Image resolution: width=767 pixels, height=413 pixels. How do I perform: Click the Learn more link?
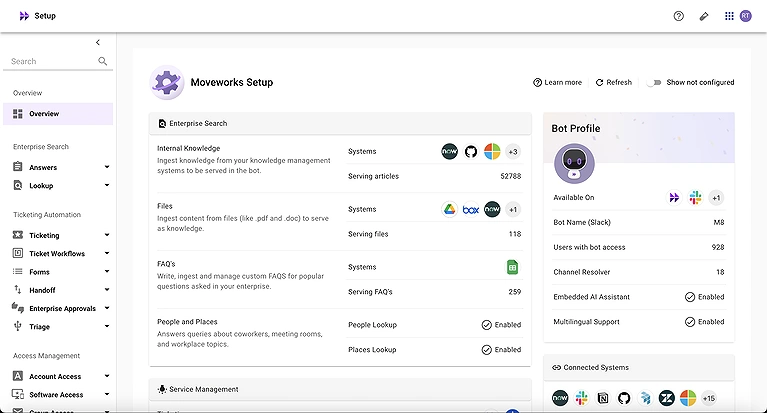[x=558, y=82]
